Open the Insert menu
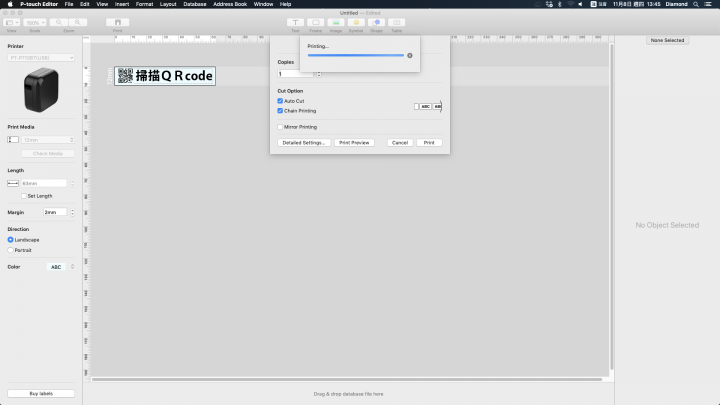 (x=122, y=4)
